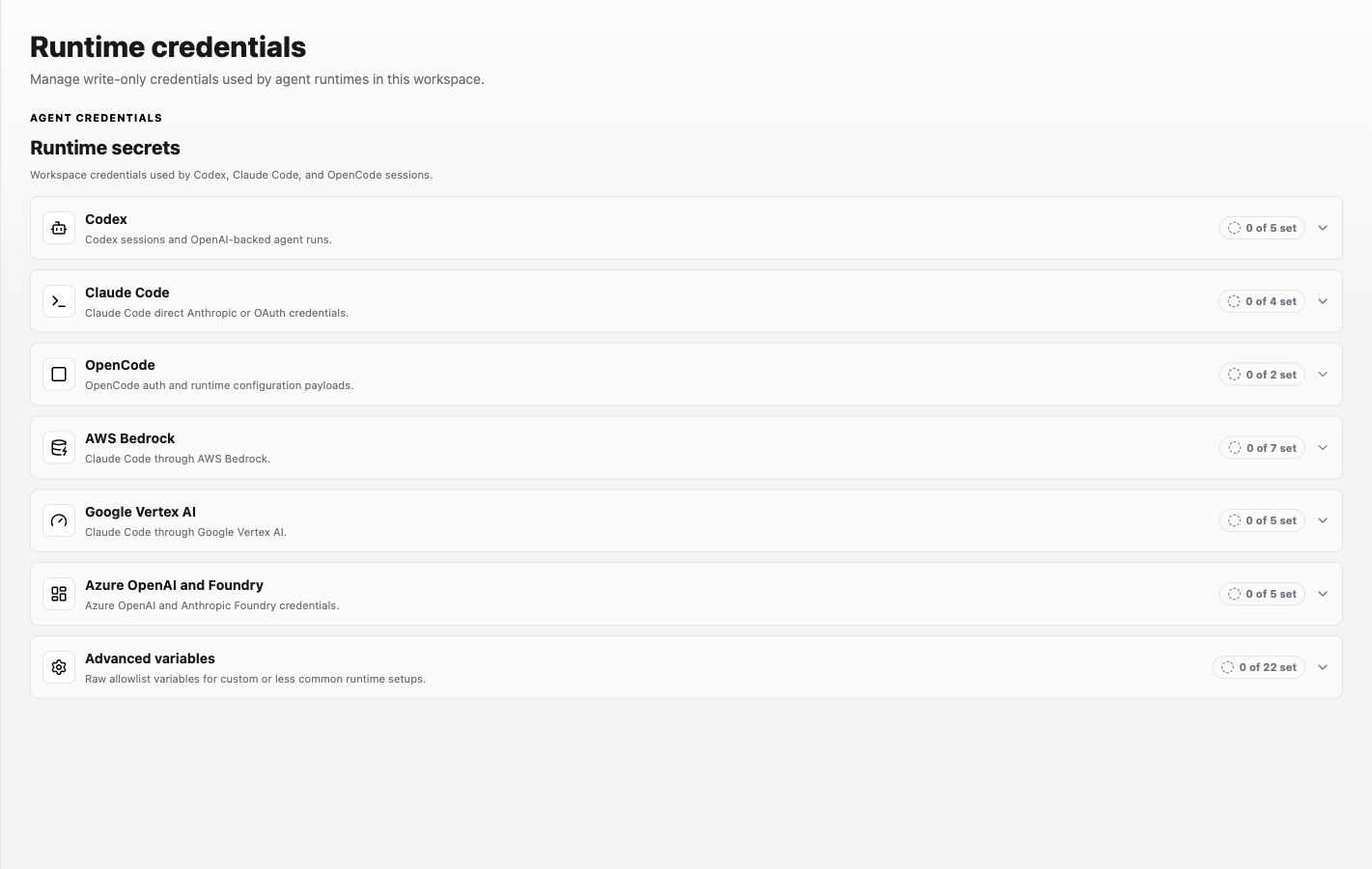This screenshot has height=869, width=1372.
Task: Click the 'Runtime secrets' section heading
Action: click(105, 148)
